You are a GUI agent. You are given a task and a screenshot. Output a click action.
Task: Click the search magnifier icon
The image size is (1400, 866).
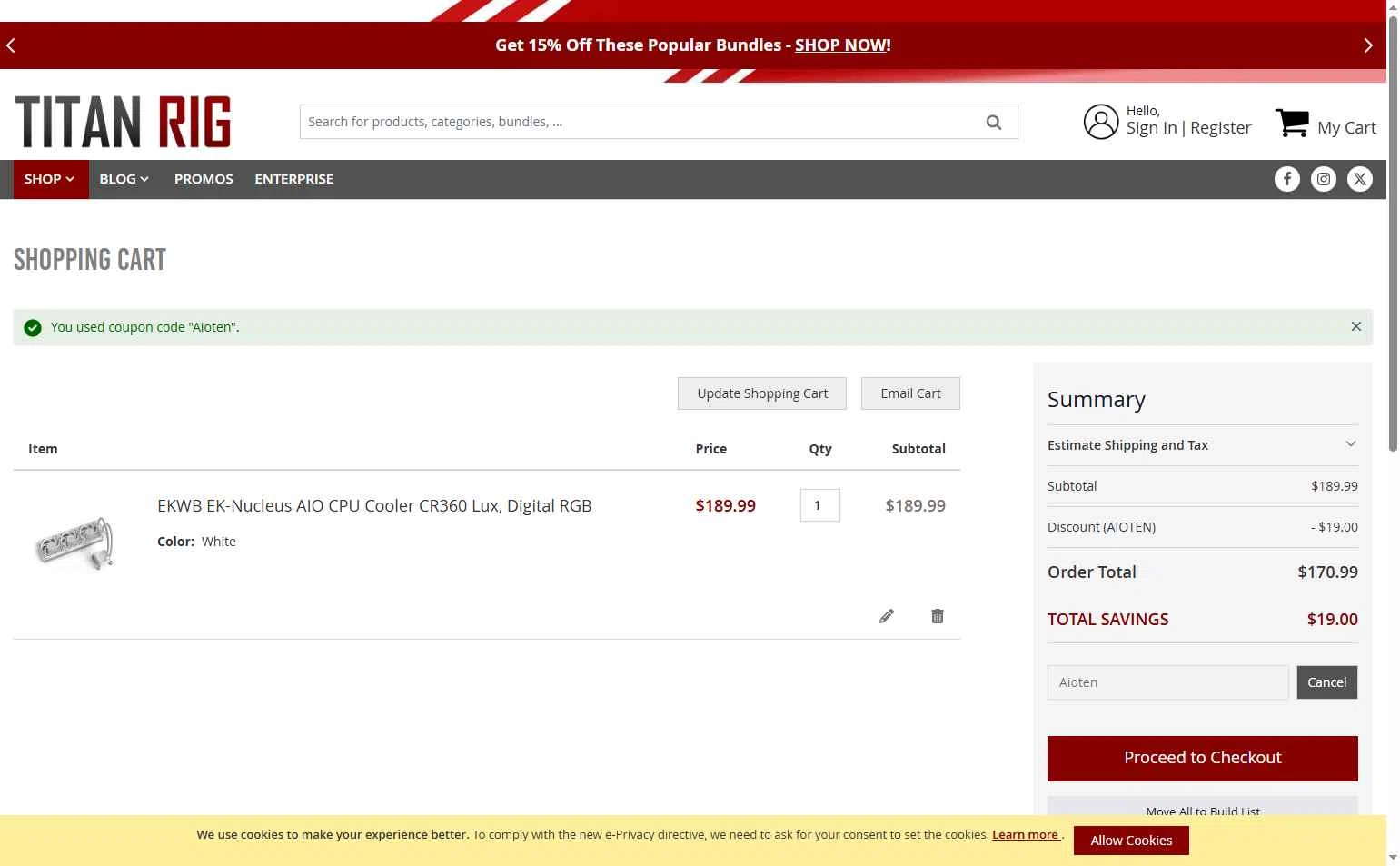coord(994,122)
